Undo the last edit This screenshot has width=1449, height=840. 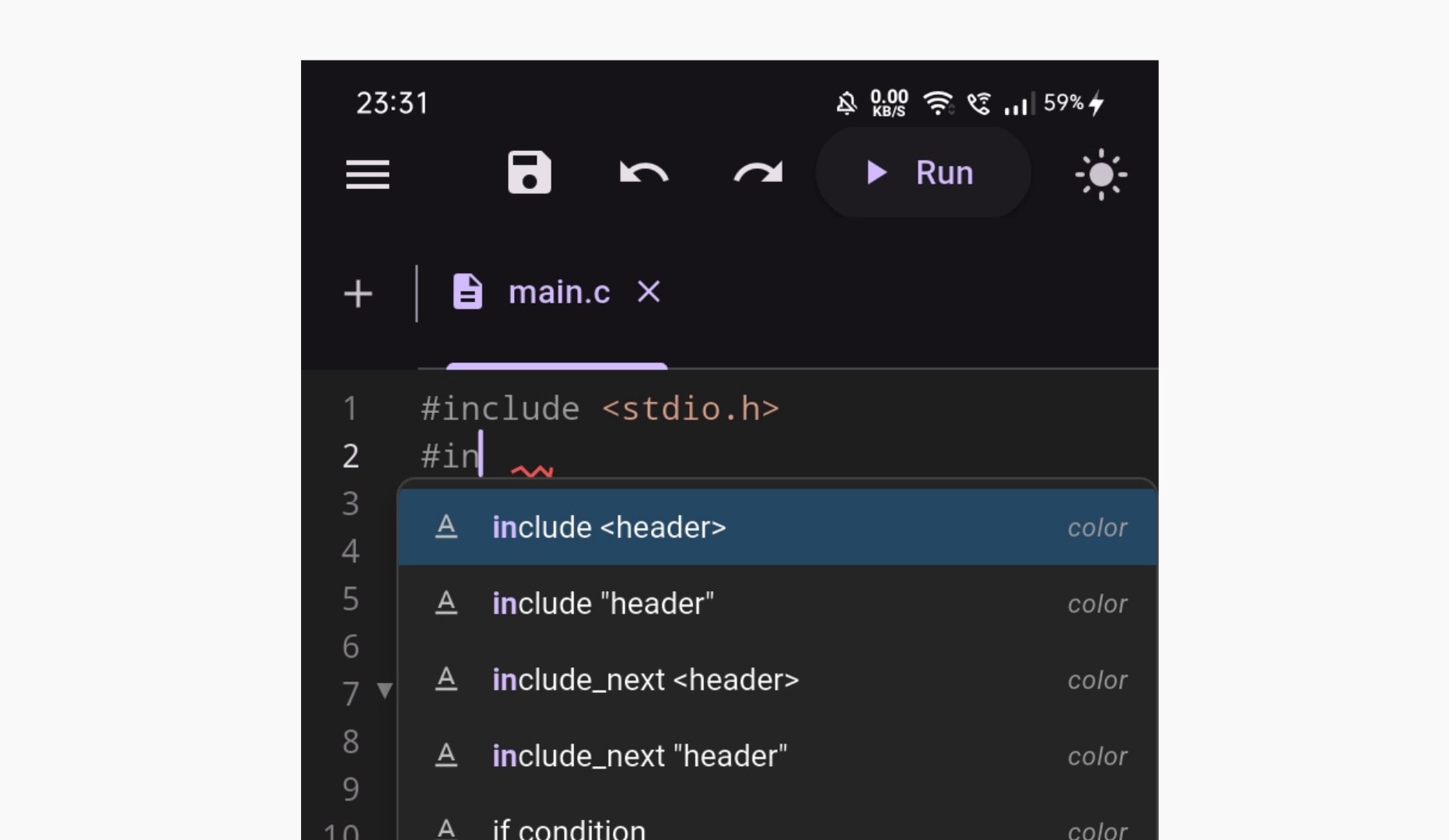[643, 173]
